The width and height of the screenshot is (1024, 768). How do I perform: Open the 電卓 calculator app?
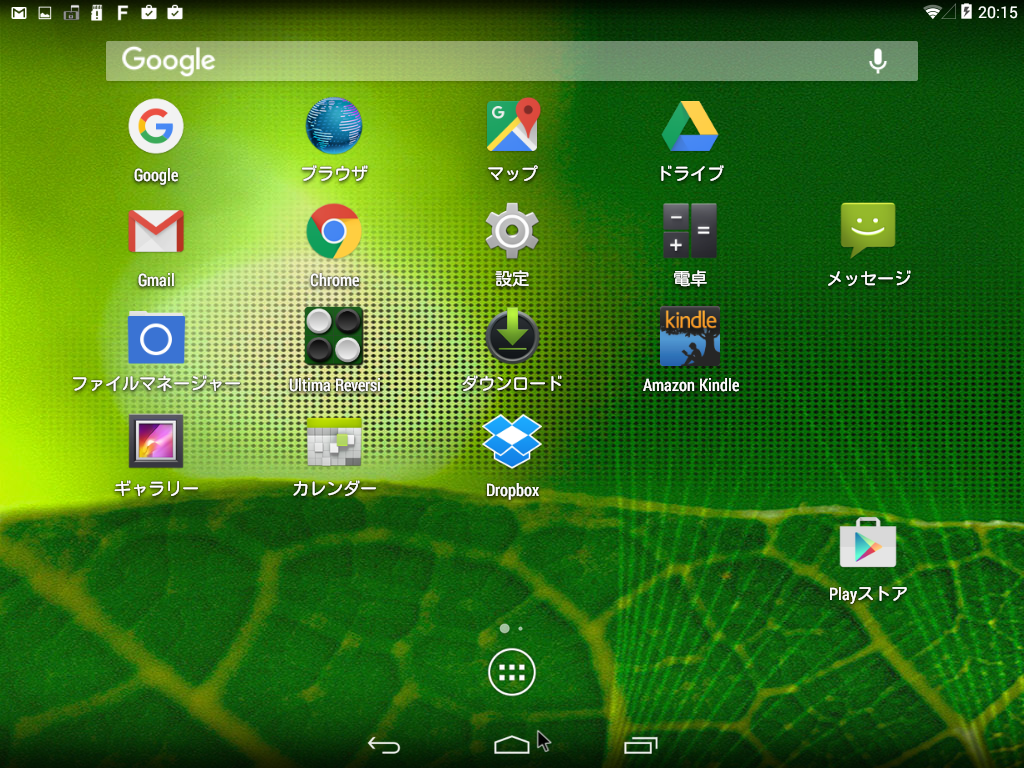pos(690,230)
